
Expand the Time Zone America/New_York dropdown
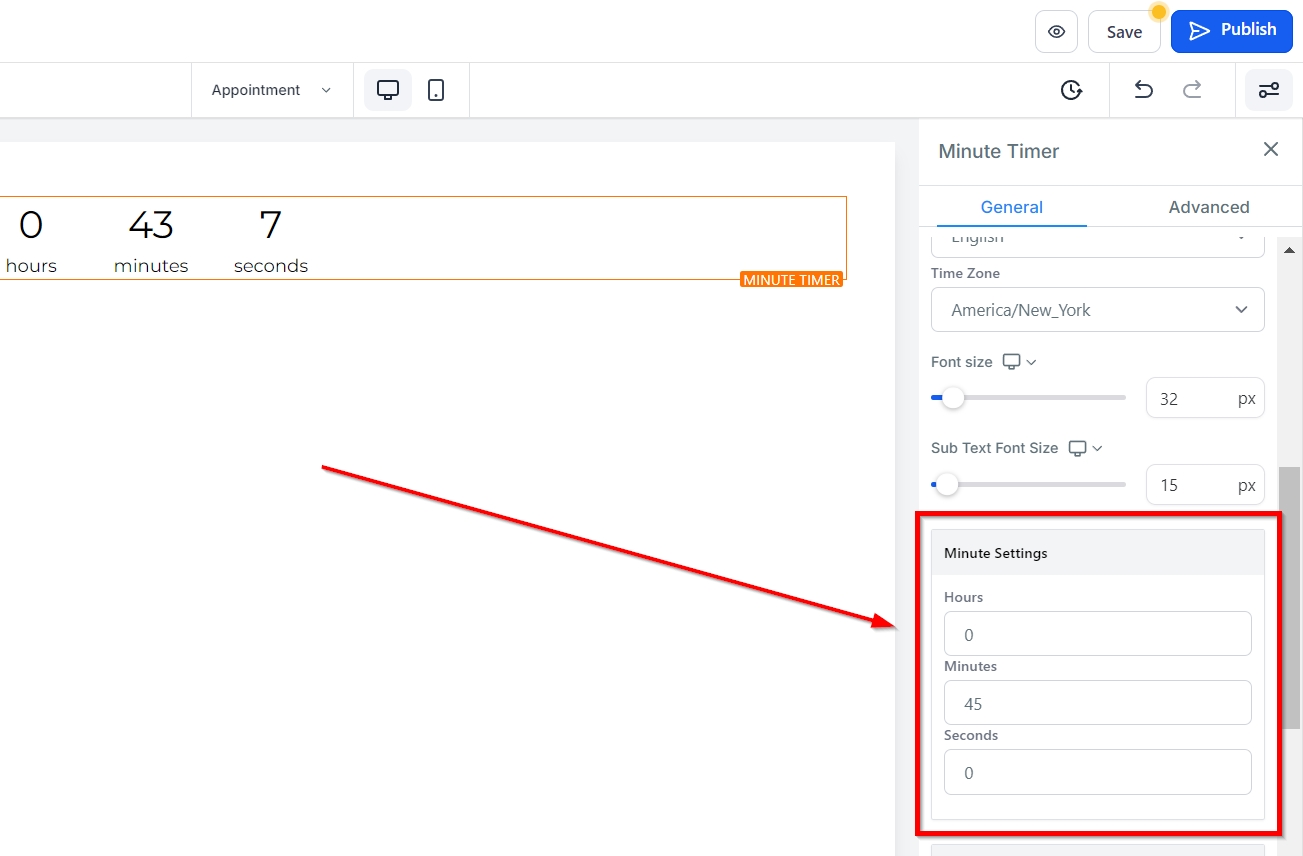(x=1097, y=310)
